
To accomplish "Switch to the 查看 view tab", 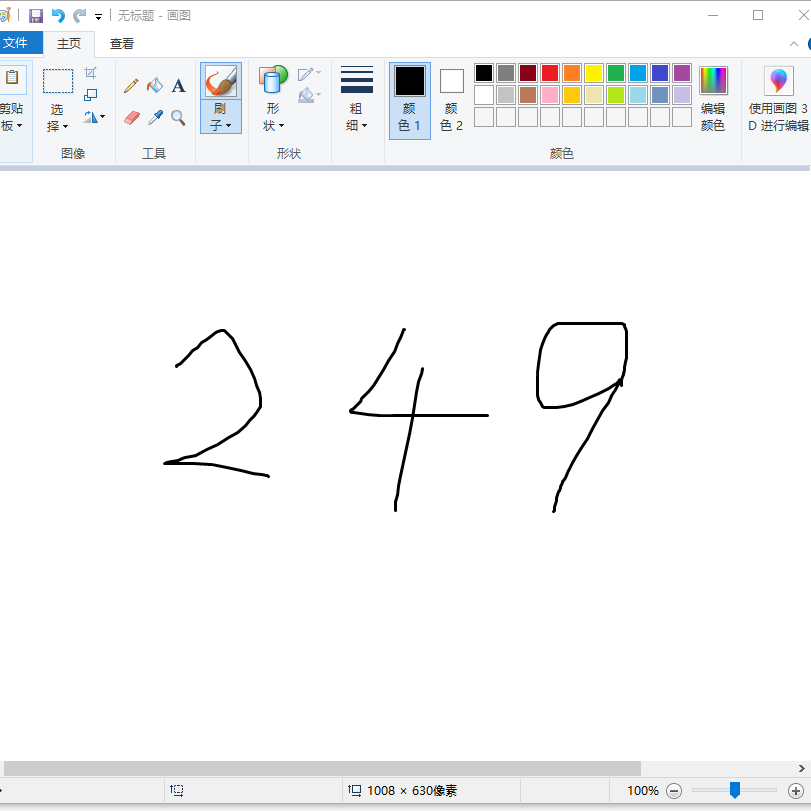I will (x=122, y=43).
